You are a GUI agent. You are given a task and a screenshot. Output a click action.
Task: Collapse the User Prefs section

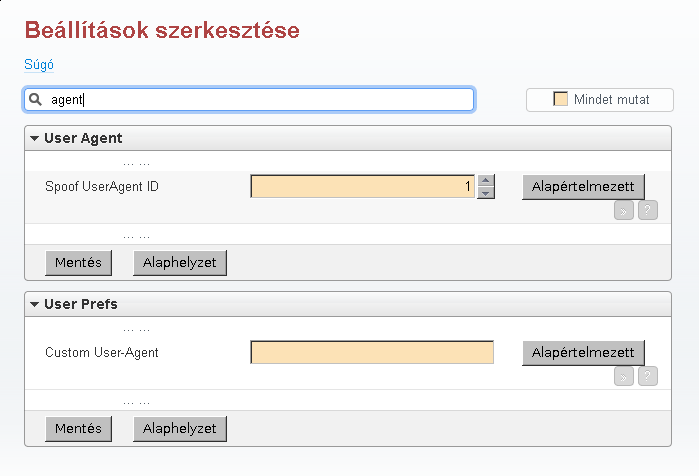click(34, 304)
